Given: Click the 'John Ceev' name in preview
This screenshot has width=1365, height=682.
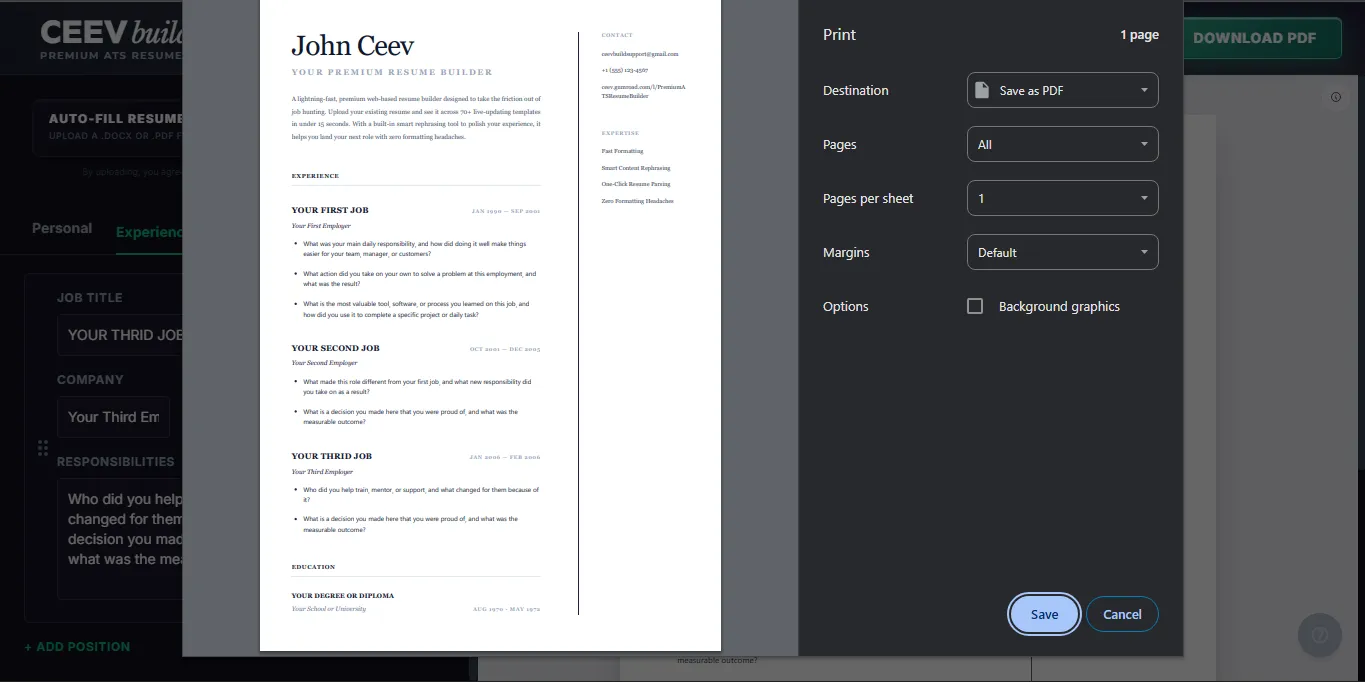Looking at the screenshot, I should [x=352, y=45].
